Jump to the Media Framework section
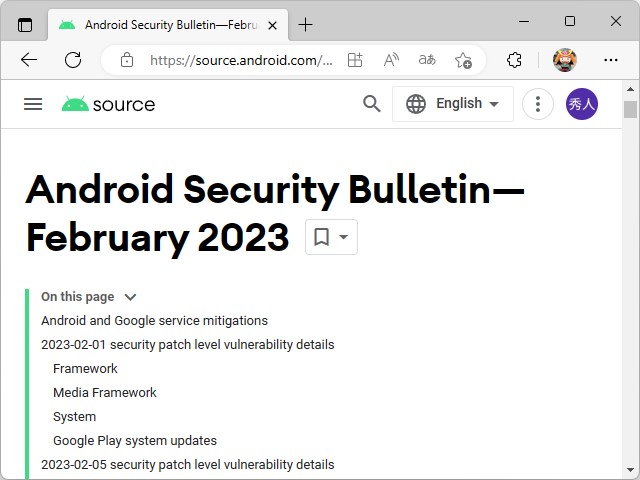Viewport: 640px width, 480px height. pyautogui.click(x=105, y=393)
